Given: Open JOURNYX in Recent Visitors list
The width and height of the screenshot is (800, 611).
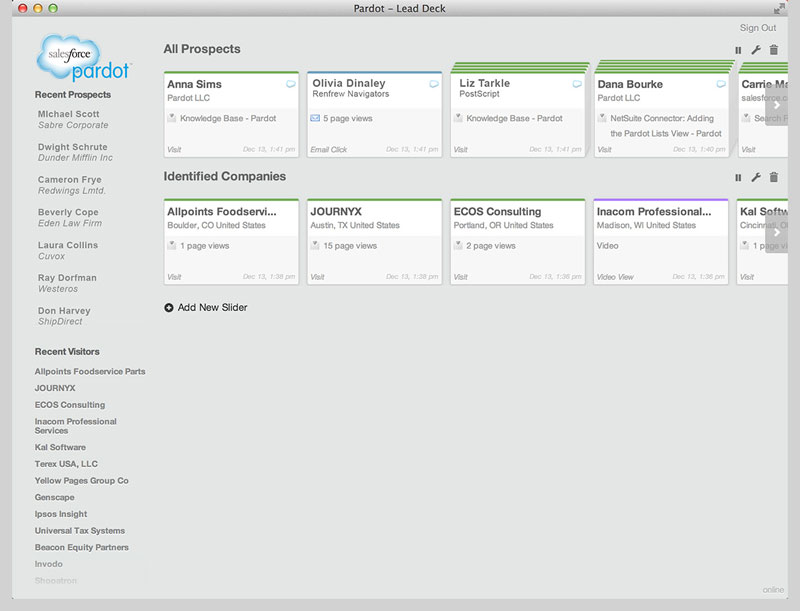Looking at the screenshot, I should coord(55,388).
